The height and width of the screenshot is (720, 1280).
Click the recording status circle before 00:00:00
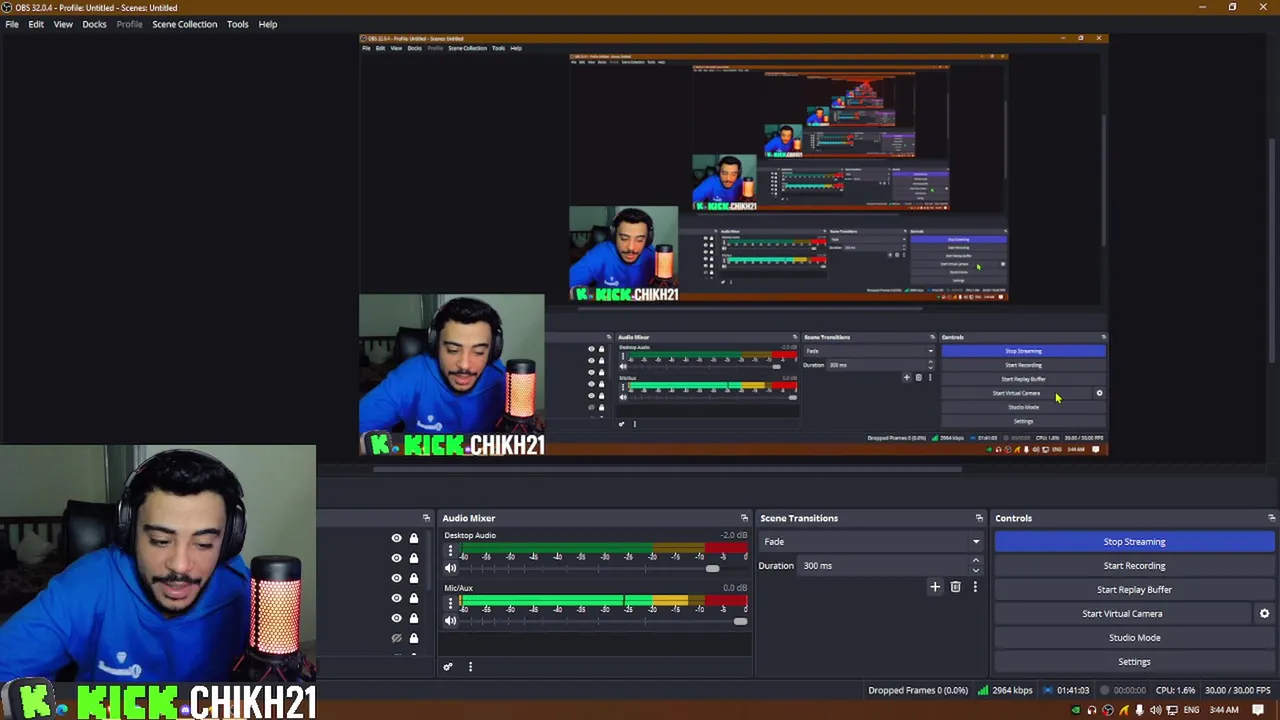tap(1105, 690)
